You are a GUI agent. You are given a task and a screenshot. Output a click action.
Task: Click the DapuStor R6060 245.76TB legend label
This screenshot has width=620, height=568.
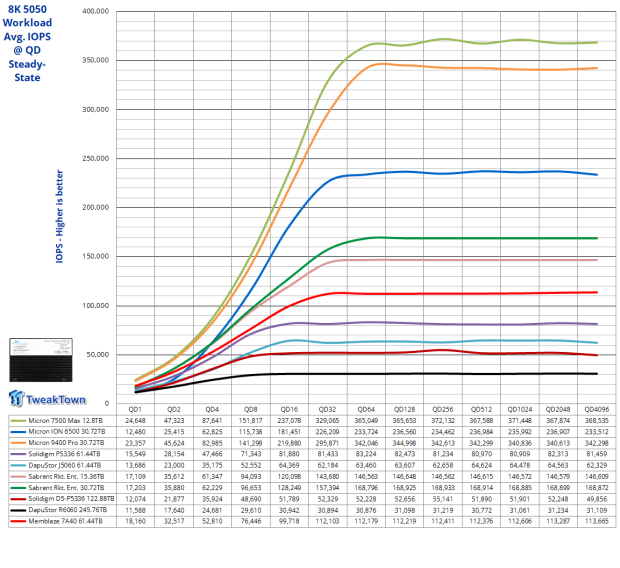coord(68,510)
